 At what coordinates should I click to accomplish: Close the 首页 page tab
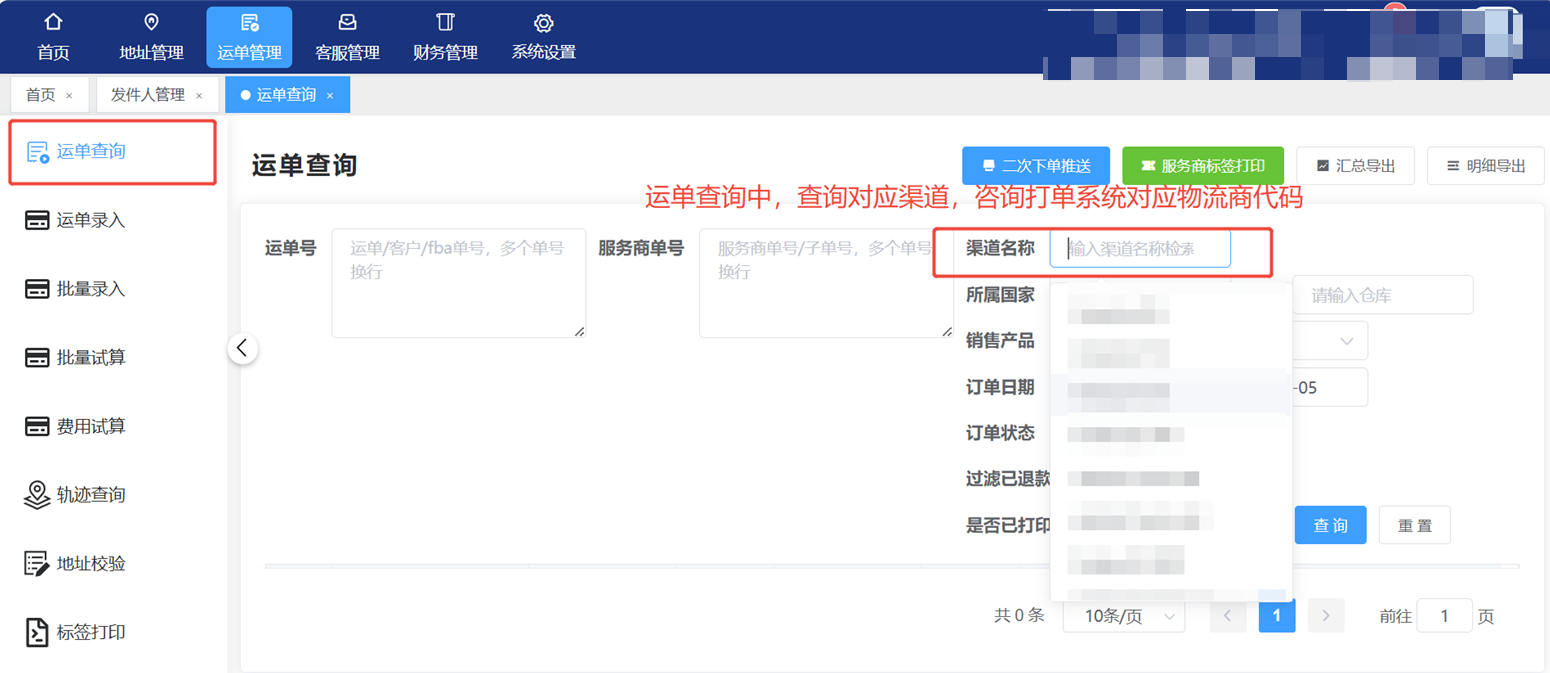69,96
